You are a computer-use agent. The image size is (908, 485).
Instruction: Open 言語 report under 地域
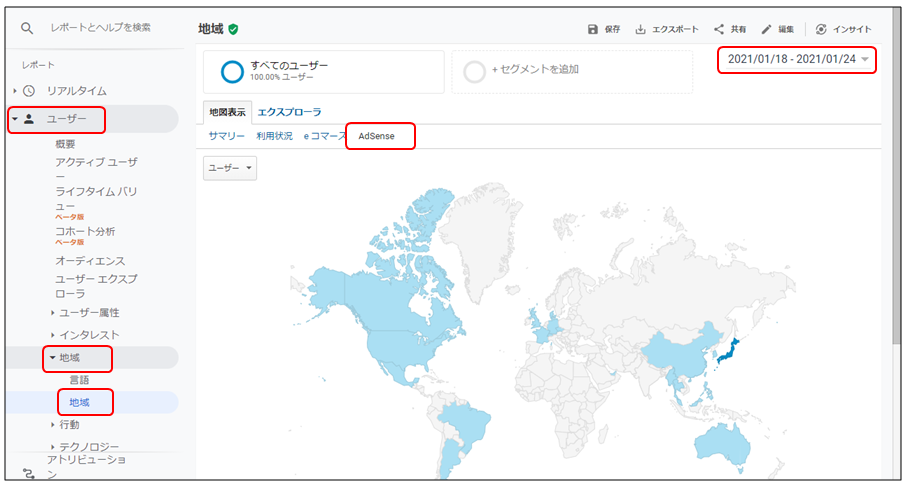tap(79, 380)
